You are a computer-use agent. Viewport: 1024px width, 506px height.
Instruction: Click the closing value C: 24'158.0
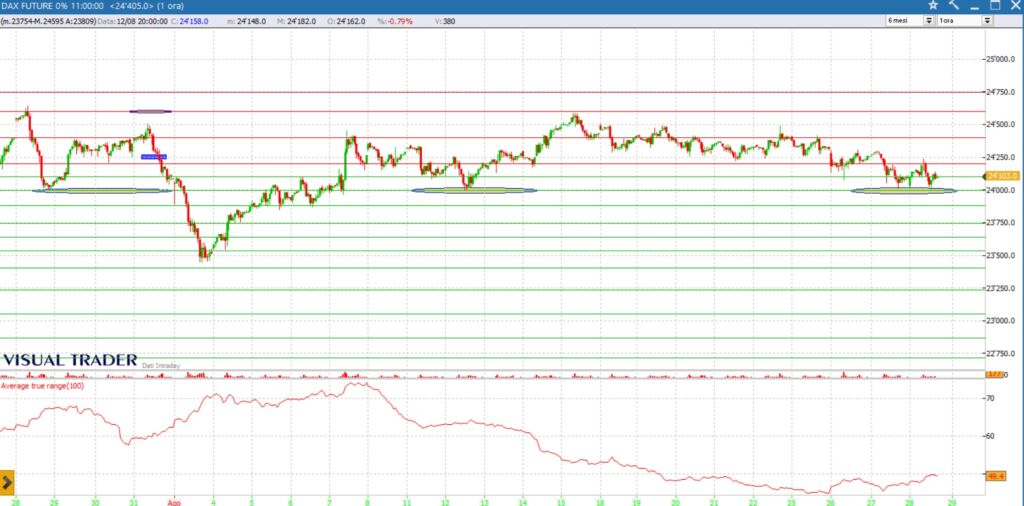[189, 22]
